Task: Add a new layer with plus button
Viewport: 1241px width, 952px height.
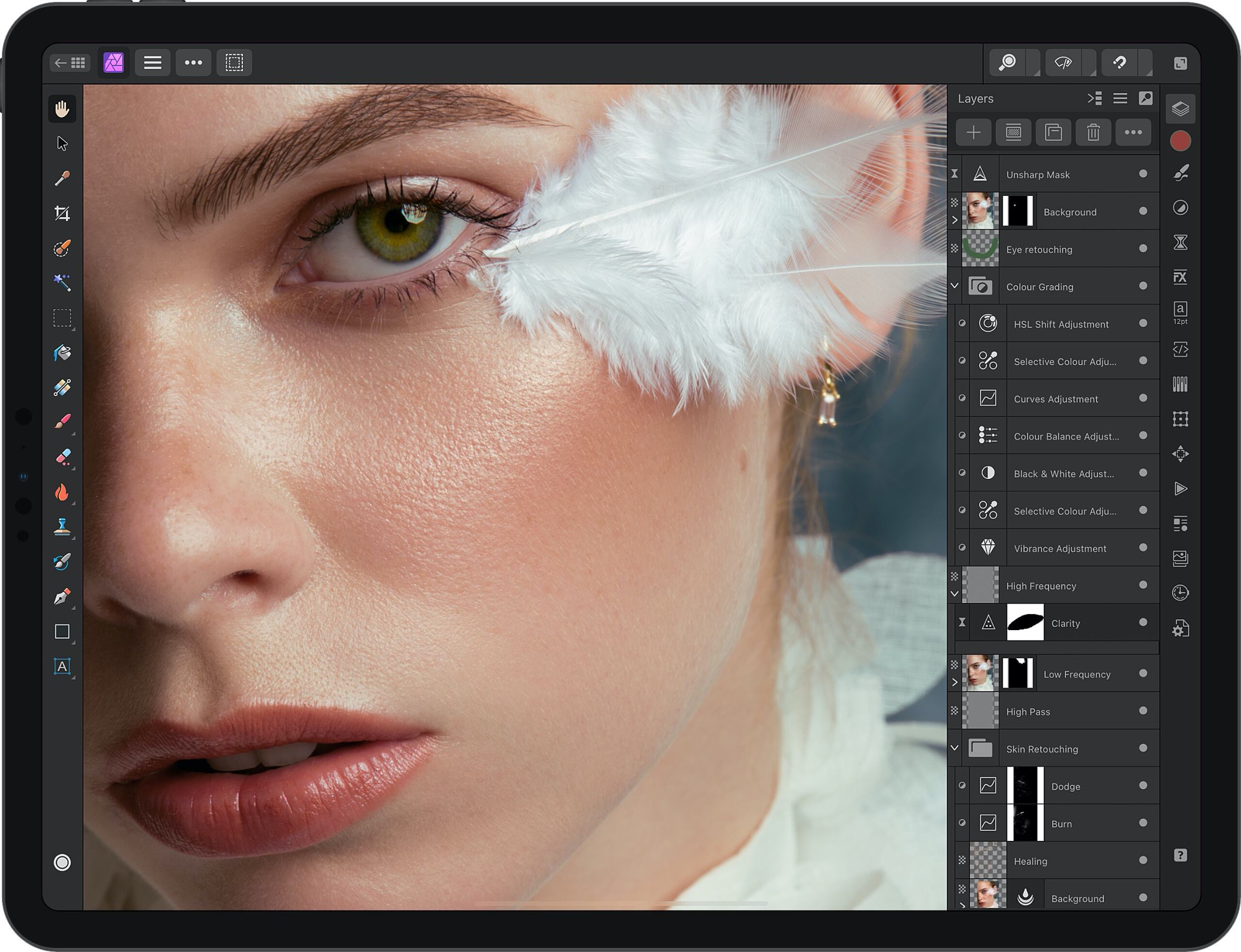Action: click(x=973, y=132)
